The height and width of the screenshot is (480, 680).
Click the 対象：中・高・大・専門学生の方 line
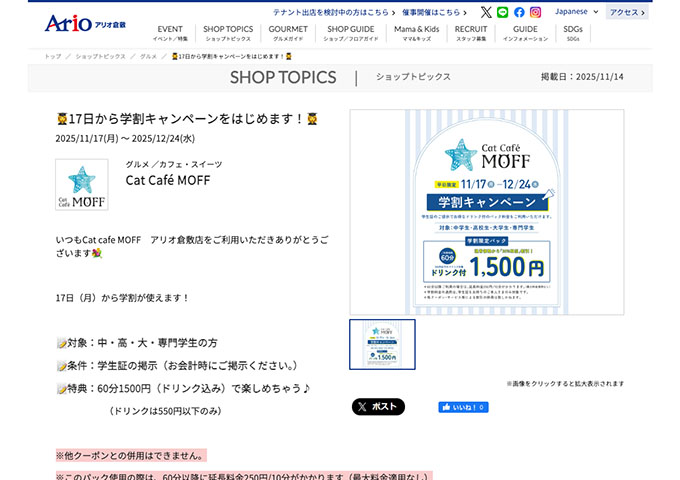[x=137, y=343]
